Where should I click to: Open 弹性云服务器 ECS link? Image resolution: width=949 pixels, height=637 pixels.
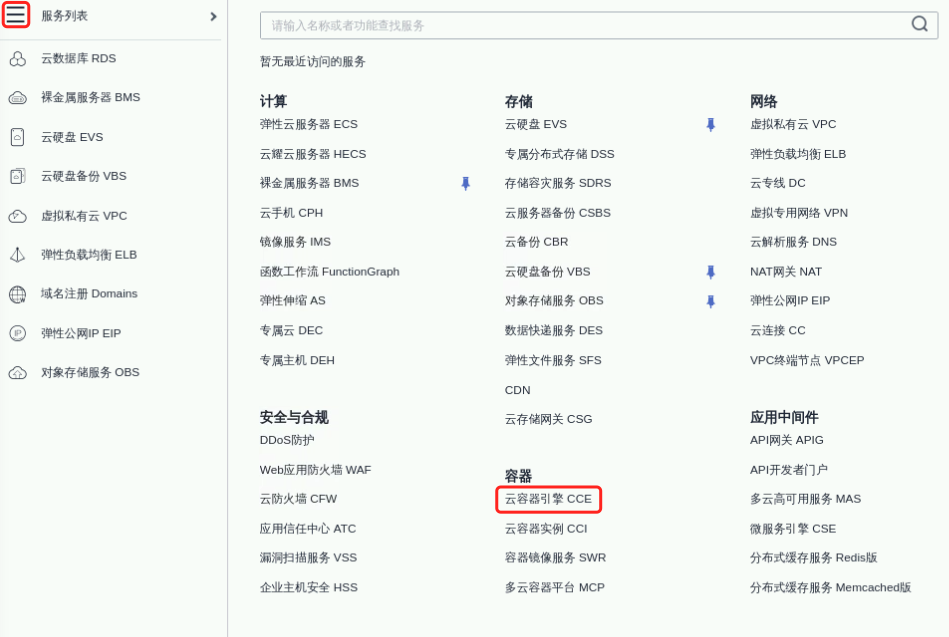click(x=308, y=125)
